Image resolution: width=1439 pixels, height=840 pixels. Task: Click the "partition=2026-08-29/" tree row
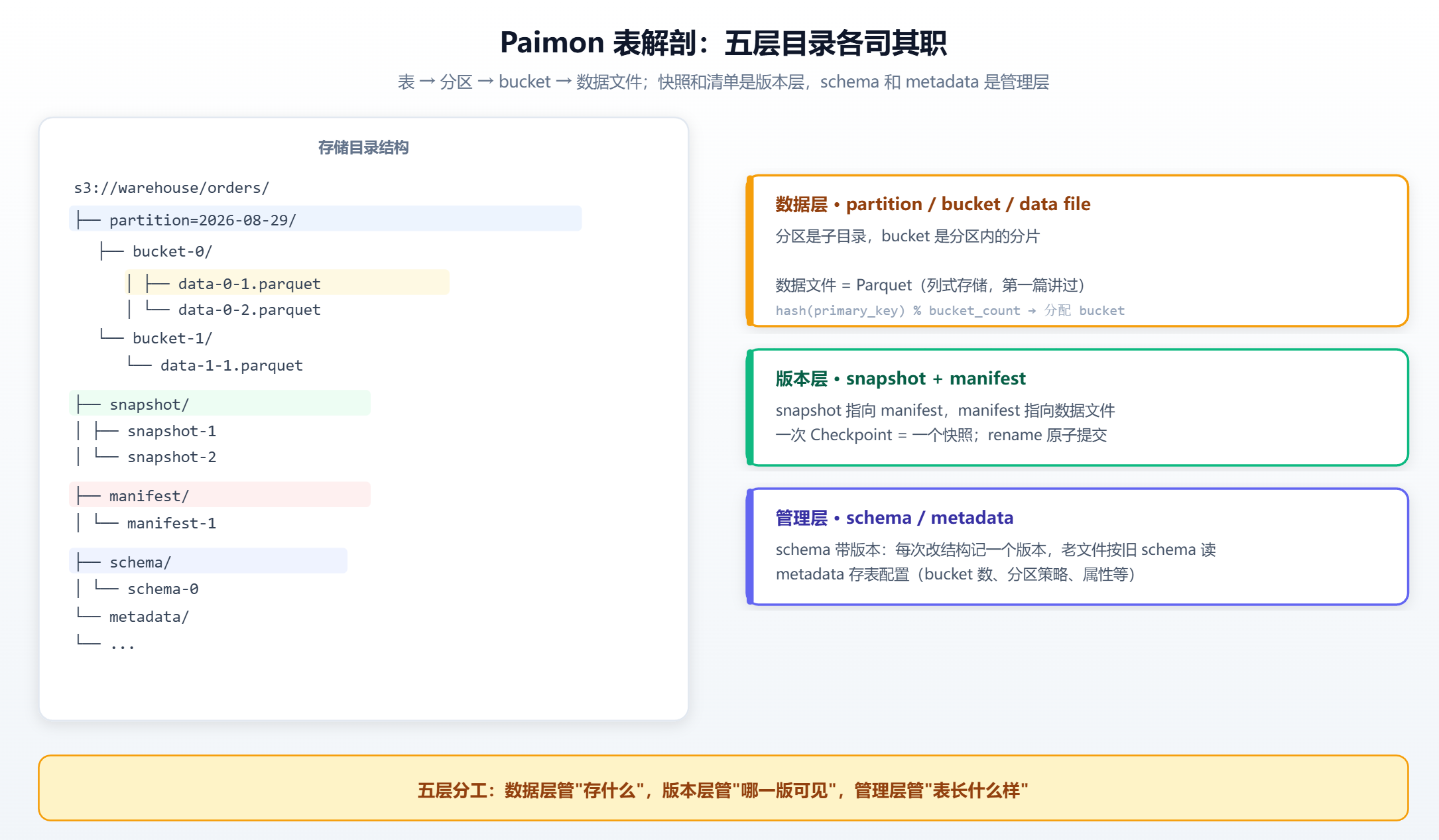pyautogui.click(x=325, y=219)
